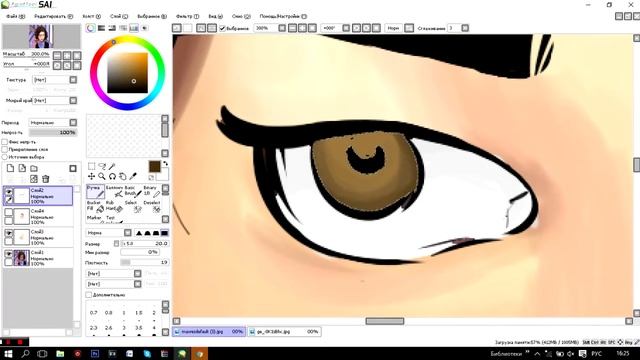Tick the Дополнительно advanced settings checkbox
The image size is (640, 360).
click(x=89, y=295)
